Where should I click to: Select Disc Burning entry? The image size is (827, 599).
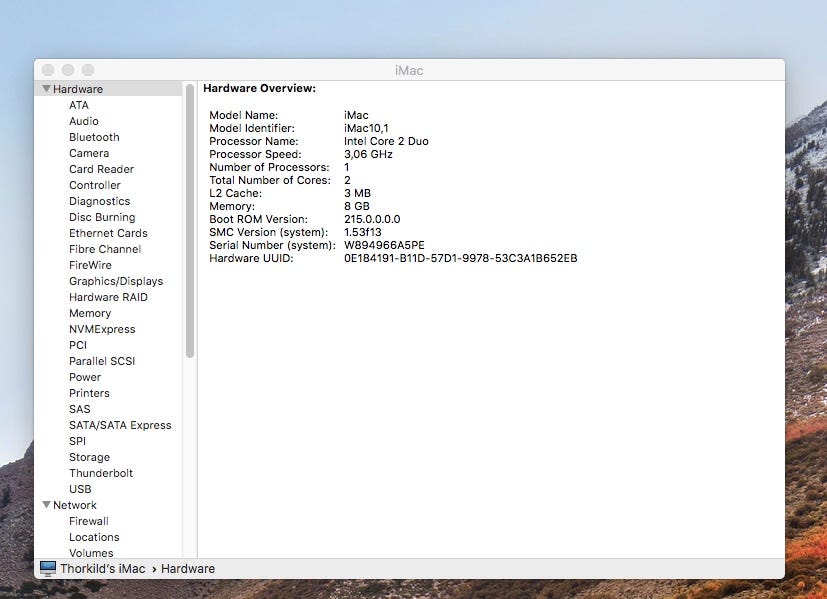coord(102,217)
